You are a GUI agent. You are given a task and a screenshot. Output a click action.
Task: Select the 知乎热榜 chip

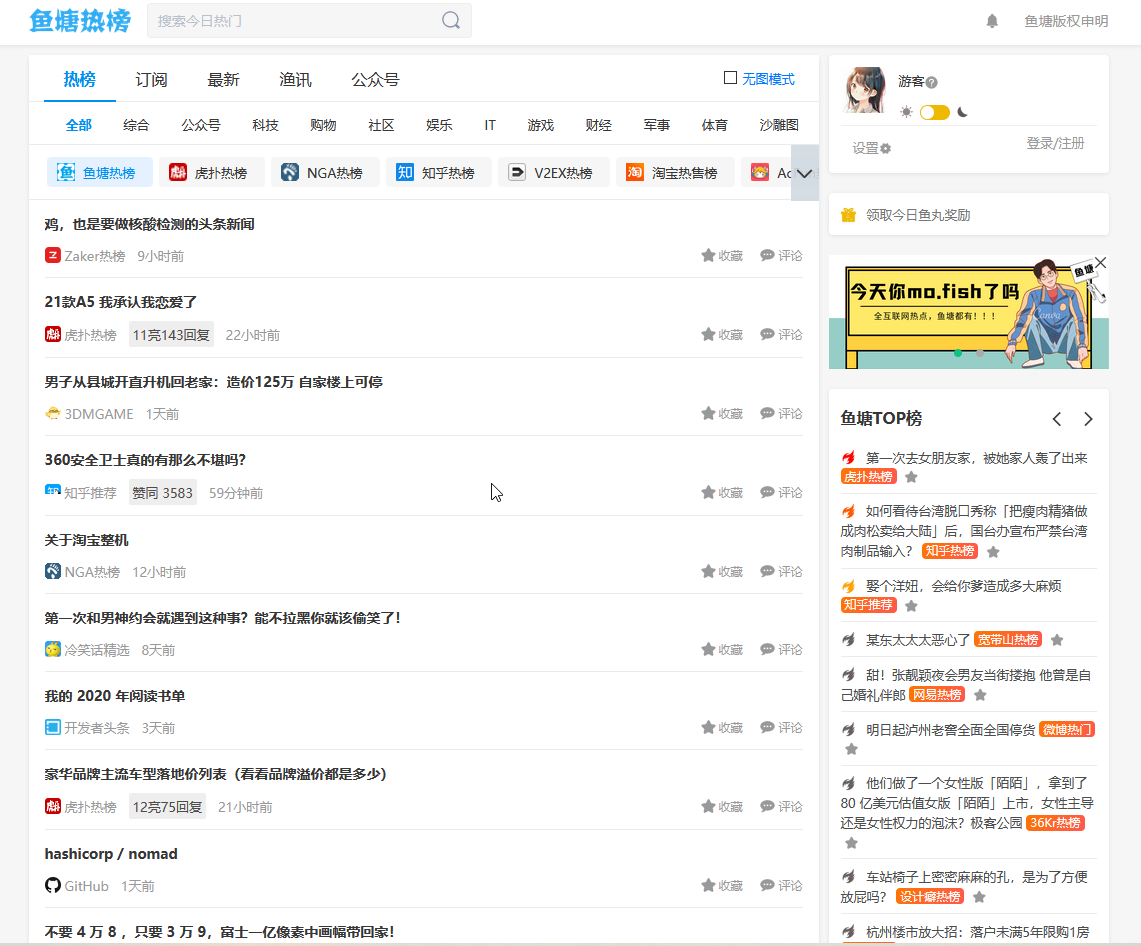(x=439, y=172)
